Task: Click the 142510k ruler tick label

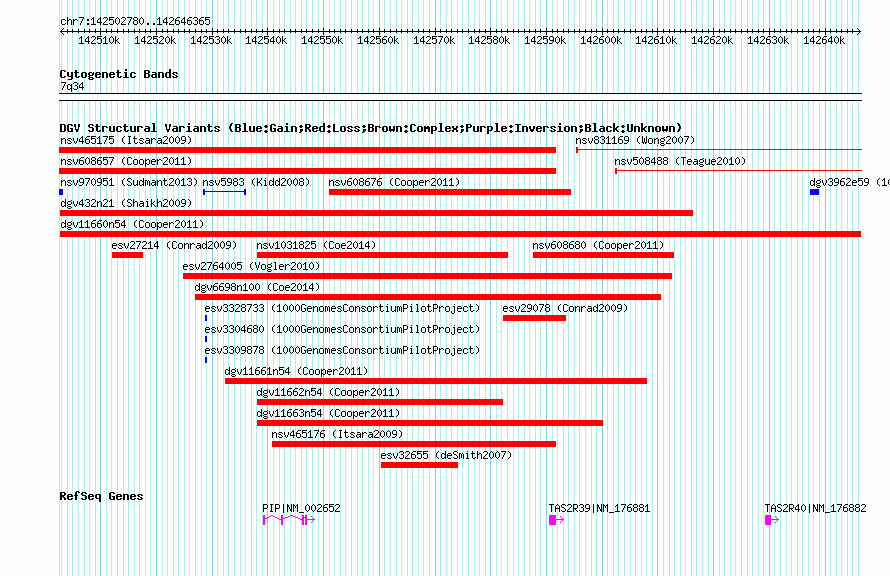Action: (99, 40)
